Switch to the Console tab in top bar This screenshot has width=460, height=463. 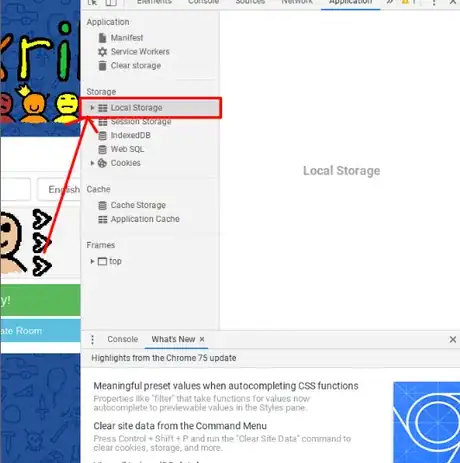point(203,2)
